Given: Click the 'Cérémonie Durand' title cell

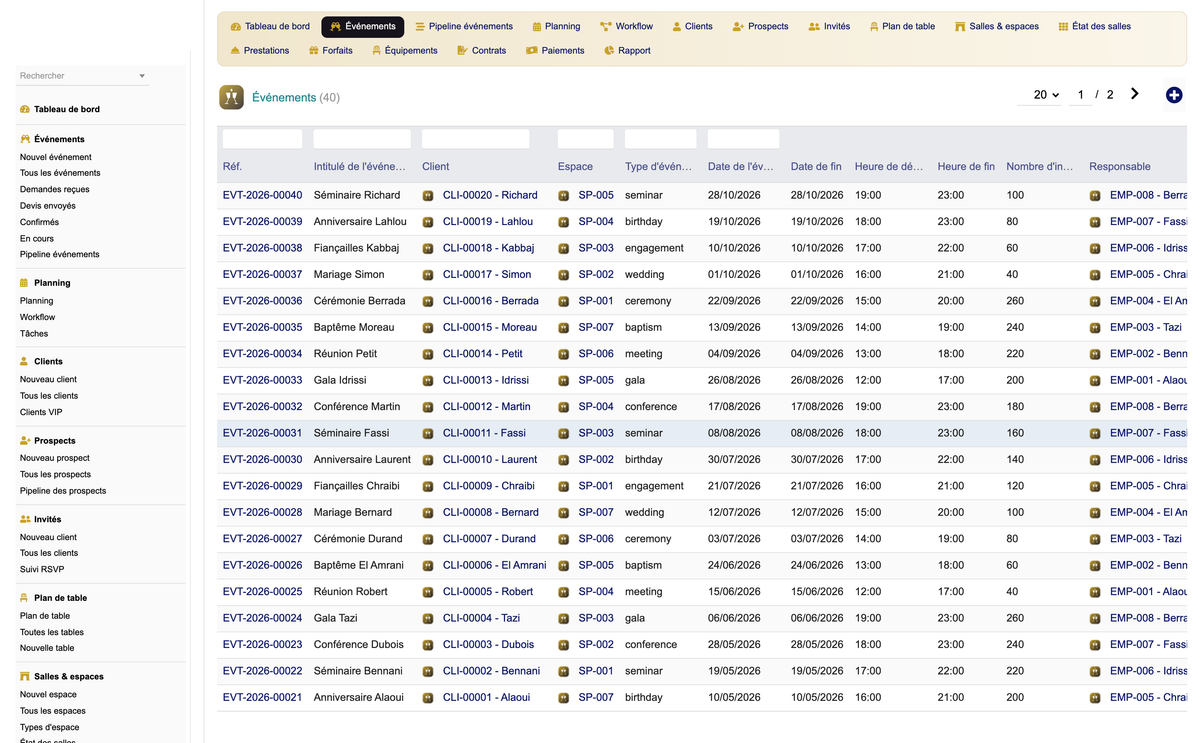Looking at the screenshot, I should coord(360,539).
